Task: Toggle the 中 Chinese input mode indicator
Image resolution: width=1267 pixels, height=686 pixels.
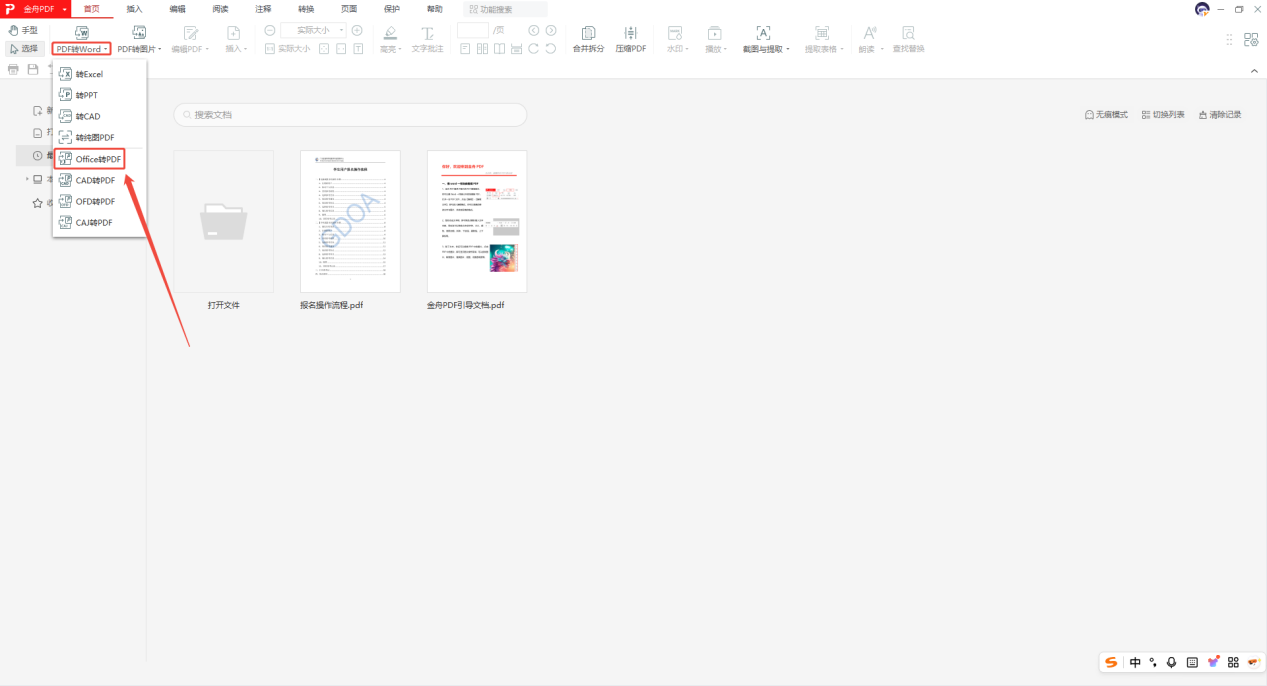Action: pyautogui.click(x=1135, y=662)
